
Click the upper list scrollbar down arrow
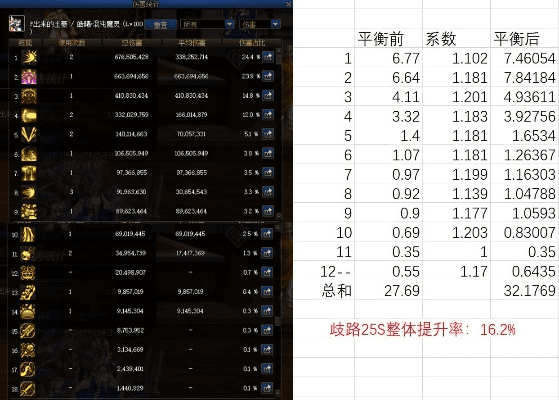[x=278, y=216]
